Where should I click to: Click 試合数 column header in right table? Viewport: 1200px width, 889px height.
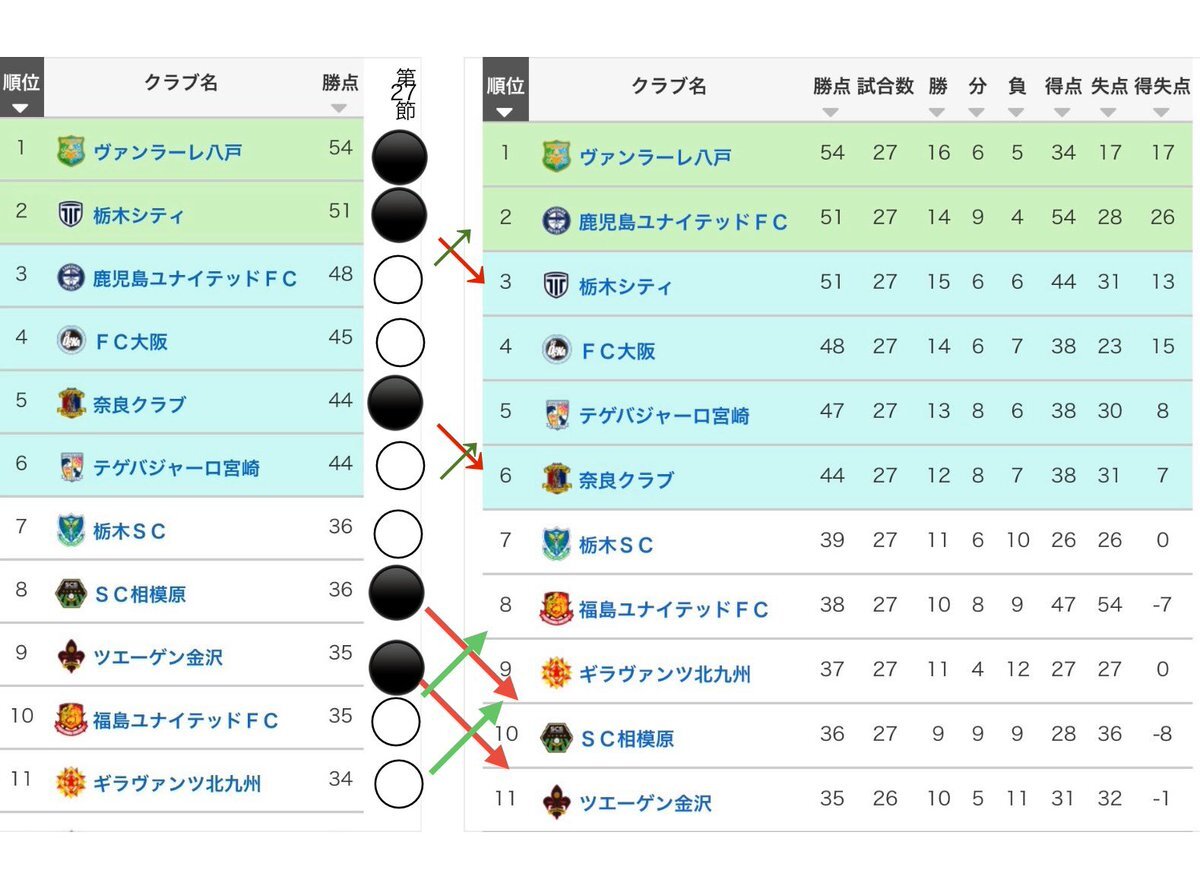[x=885, y=86]
